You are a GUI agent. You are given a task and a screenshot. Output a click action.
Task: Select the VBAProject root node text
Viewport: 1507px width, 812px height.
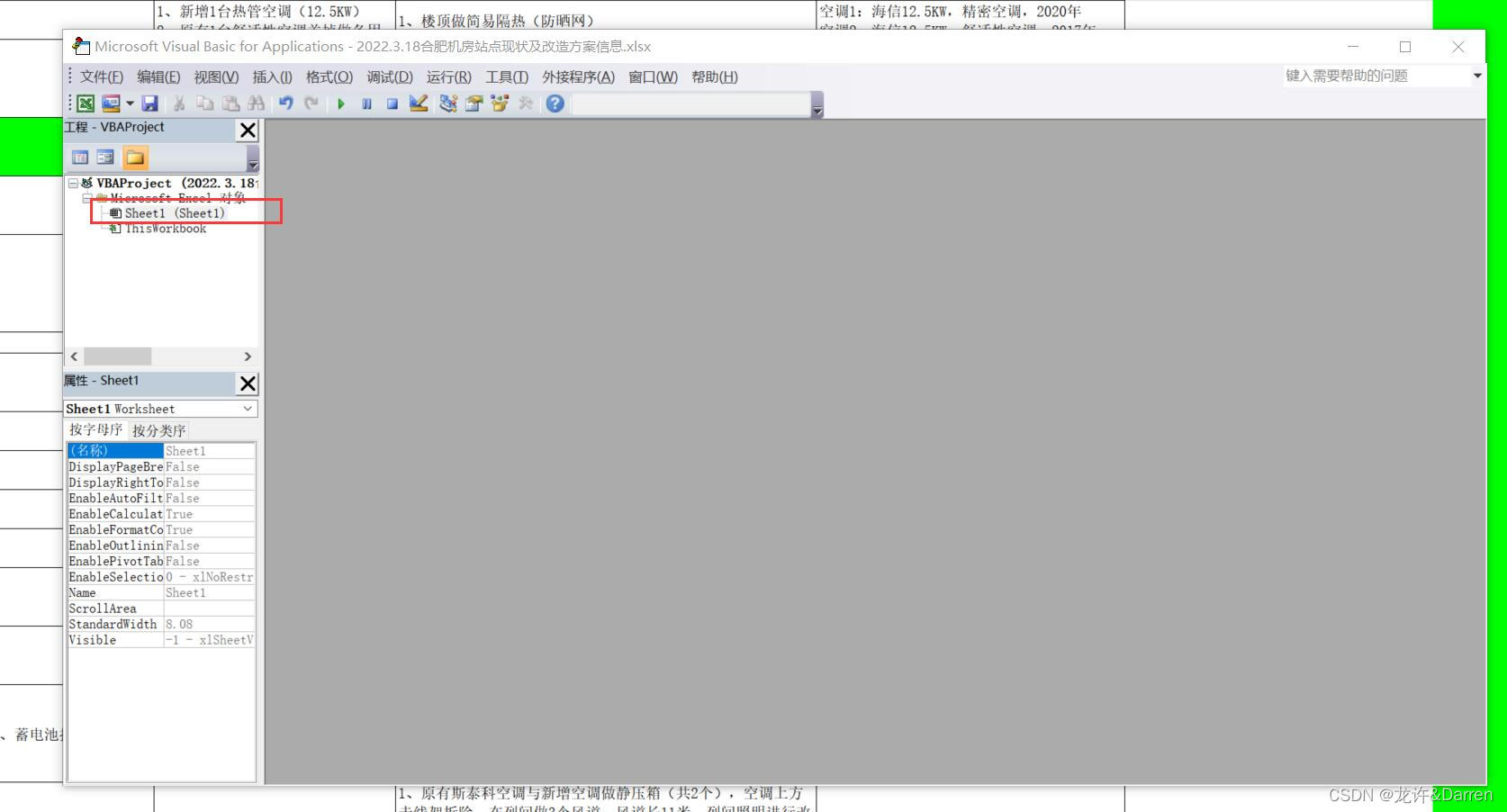pos(177,183)
